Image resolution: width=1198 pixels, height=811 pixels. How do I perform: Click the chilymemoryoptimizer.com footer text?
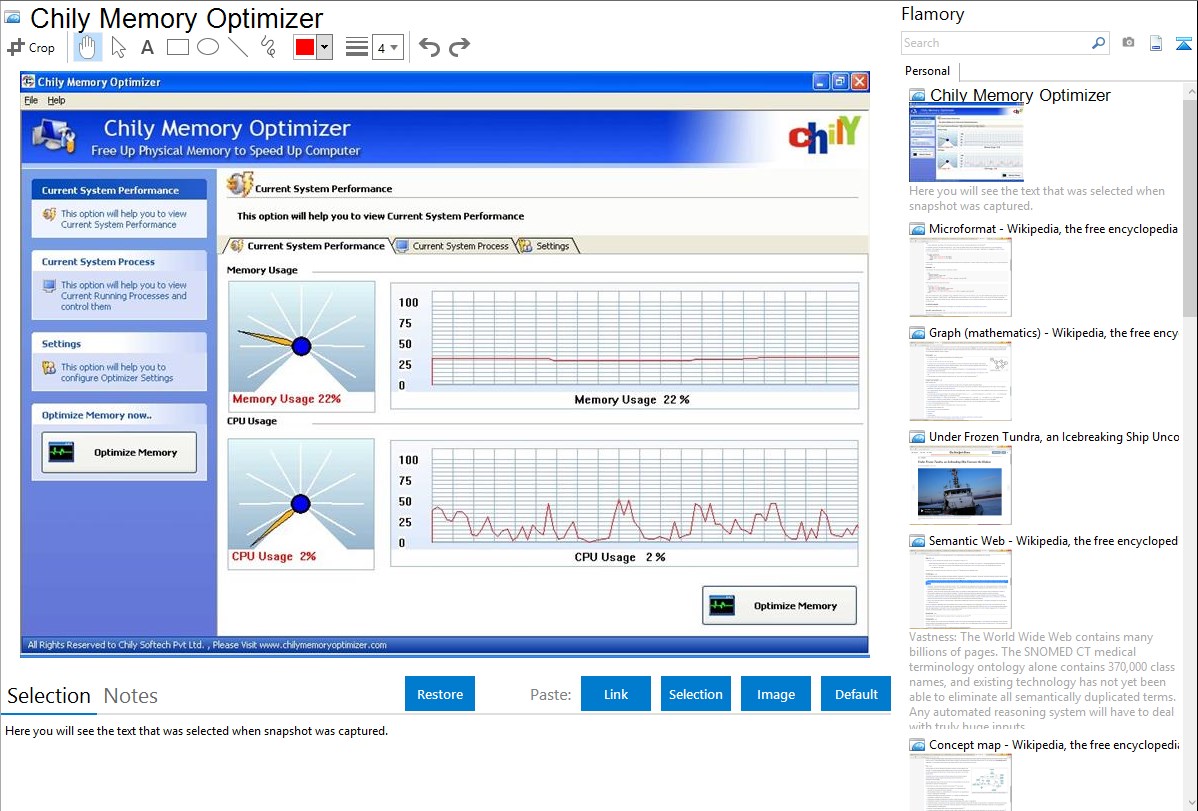(323, 645)
